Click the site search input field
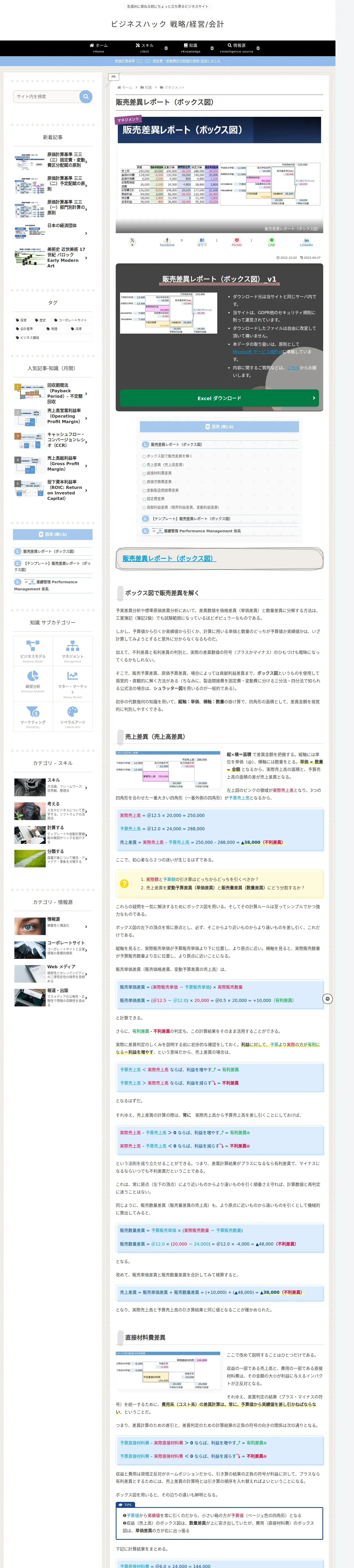 point(46,96)
